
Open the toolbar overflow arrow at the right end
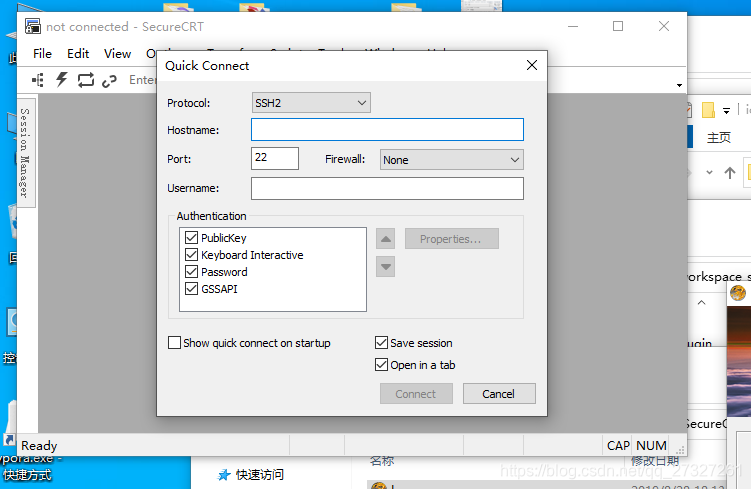[x=679, y=85]
